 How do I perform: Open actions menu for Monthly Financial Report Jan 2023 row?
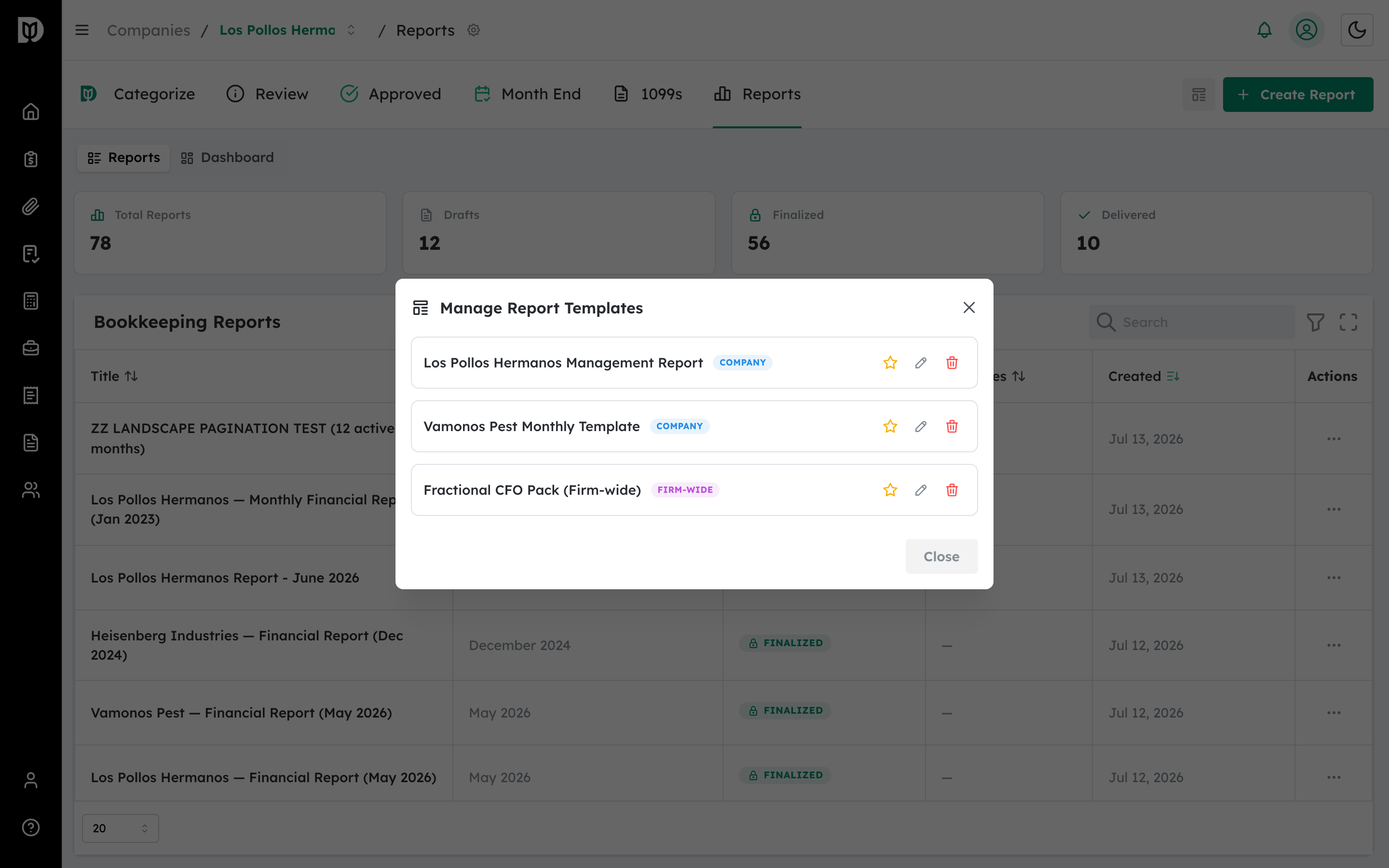tap(1334, 510)
